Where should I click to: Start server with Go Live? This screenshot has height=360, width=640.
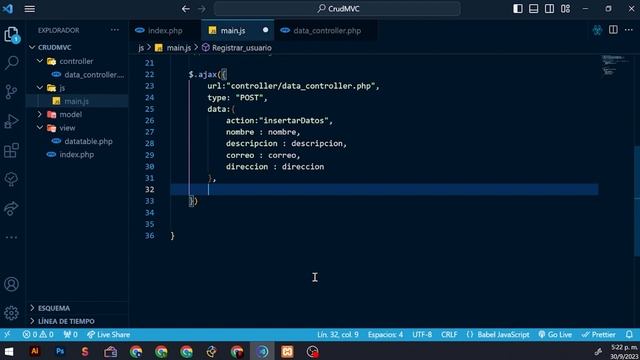[555, 334]
